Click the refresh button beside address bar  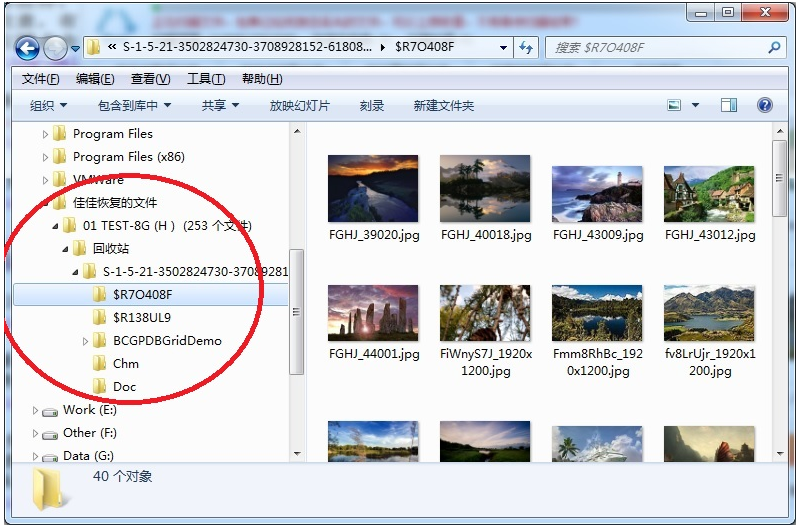coord(526,48)
